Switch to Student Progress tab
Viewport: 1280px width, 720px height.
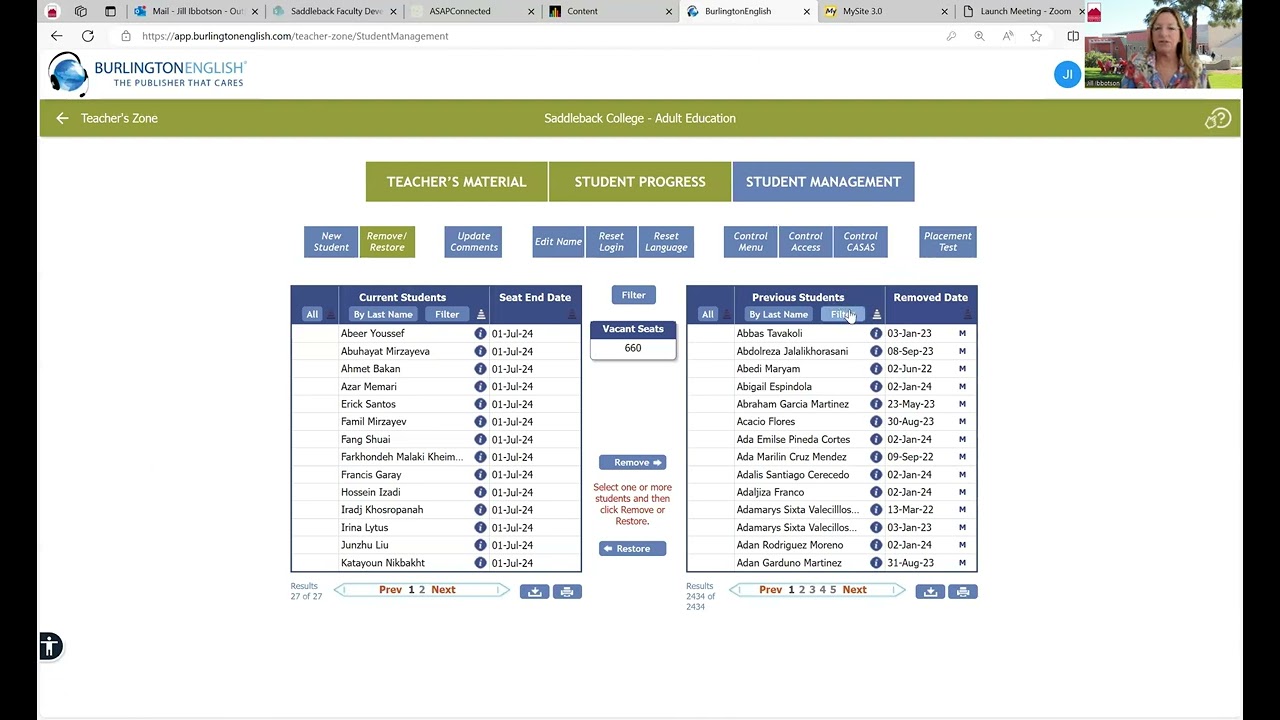pos(640,182)
